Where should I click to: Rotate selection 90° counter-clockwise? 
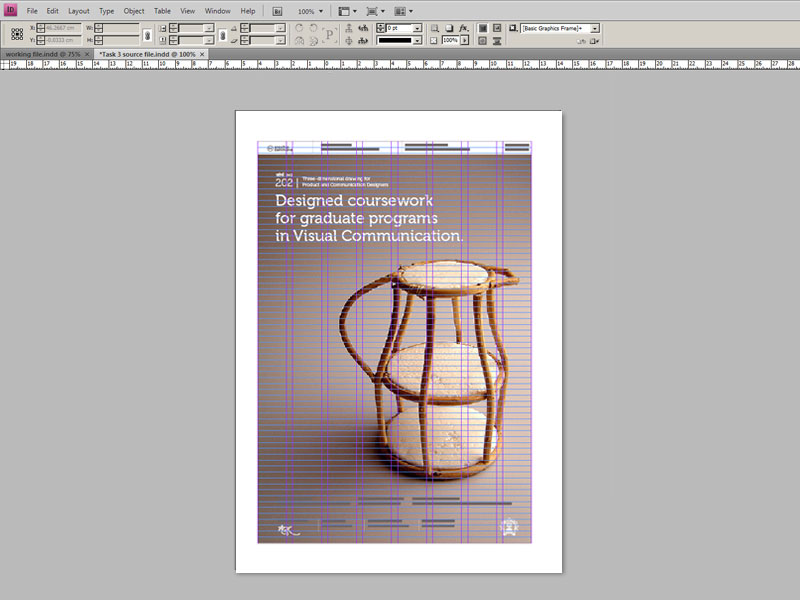(313, 28)
